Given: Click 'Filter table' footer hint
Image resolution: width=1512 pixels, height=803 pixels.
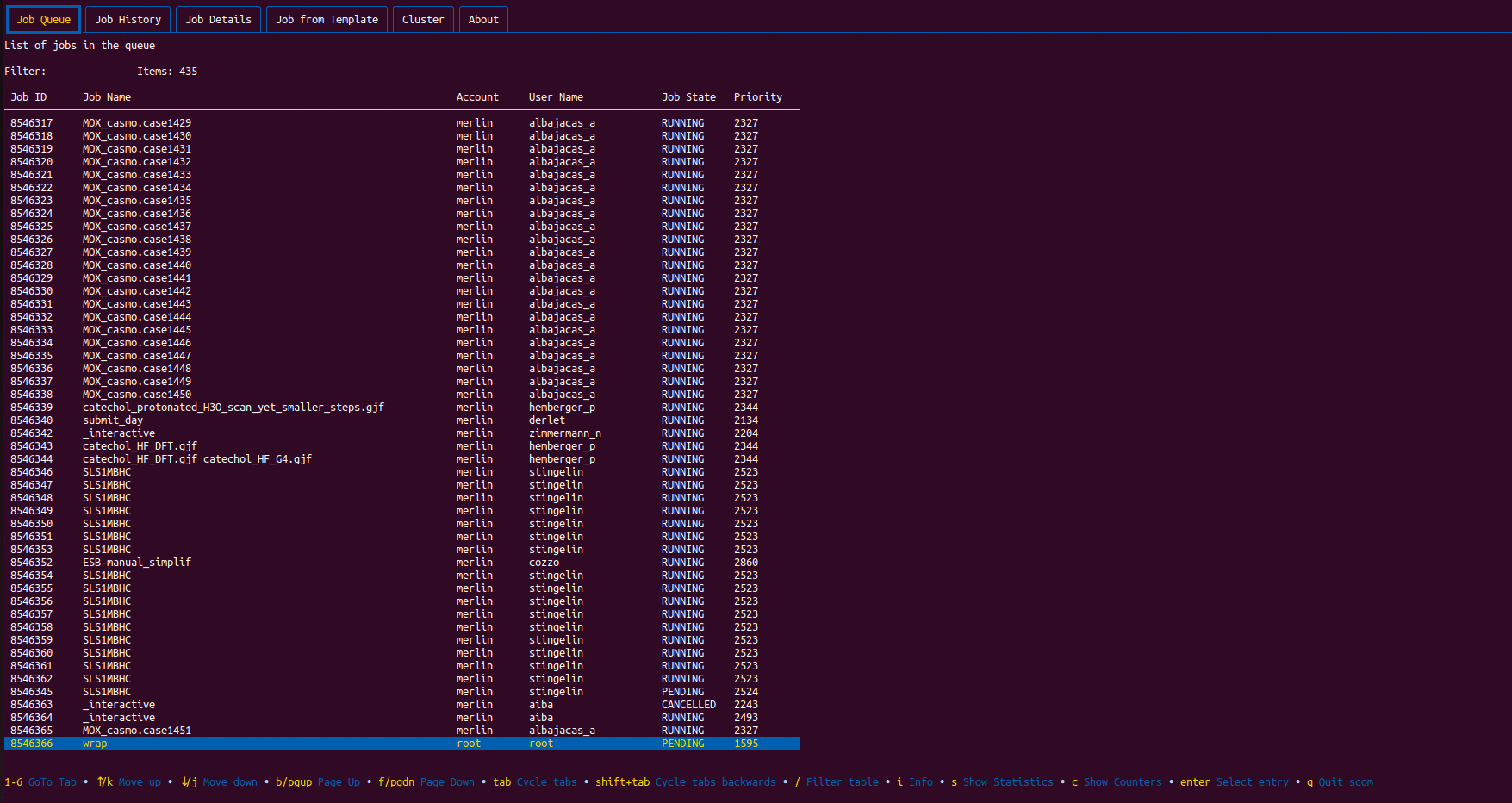Looking at the screenshot, I should click(x=843, y=782).
